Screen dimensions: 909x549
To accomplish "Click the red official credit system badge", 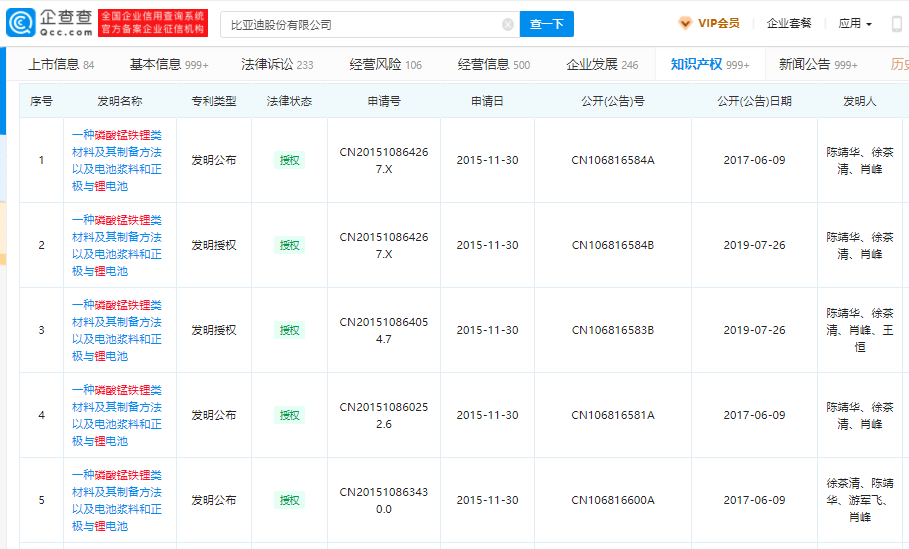I will (x=154, y=24).
